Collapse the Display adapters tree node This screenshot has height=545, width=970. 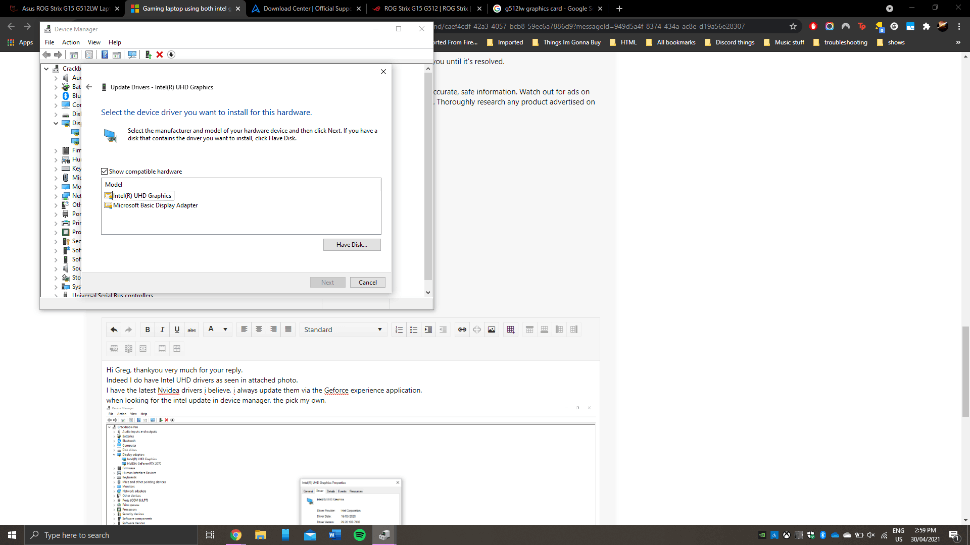(56, 123)
